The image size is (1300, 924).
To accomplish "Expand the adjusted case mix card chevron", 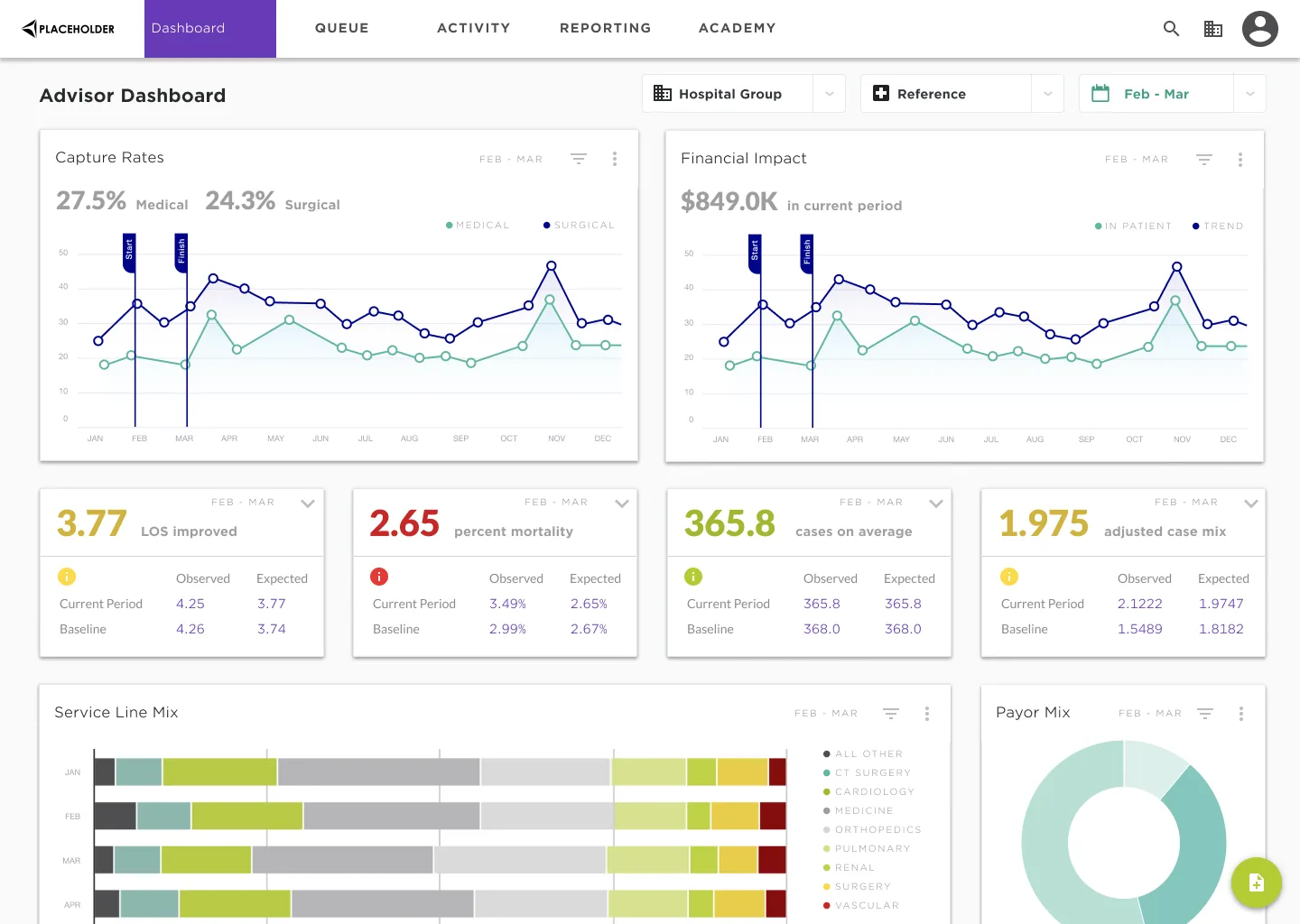I will click(1251, 504).
